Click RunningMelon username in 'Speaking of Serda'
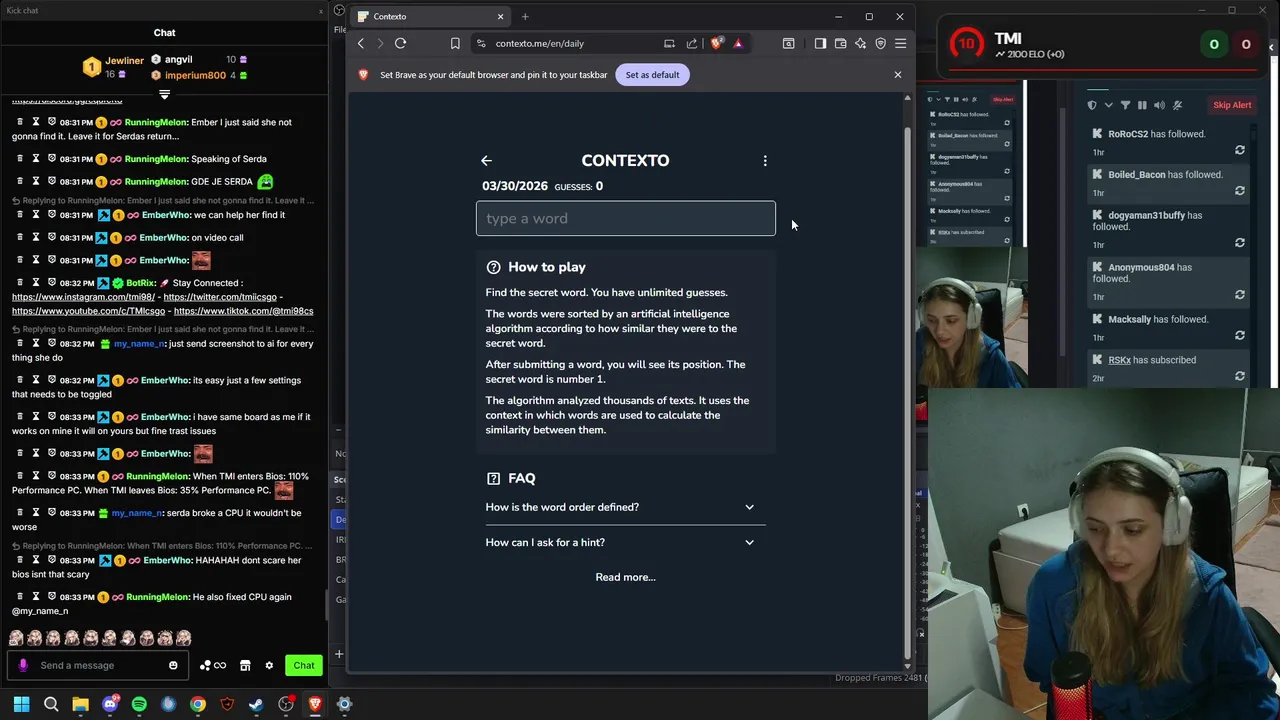This screenshot has width=1280, height=720. tap(156, 159)
